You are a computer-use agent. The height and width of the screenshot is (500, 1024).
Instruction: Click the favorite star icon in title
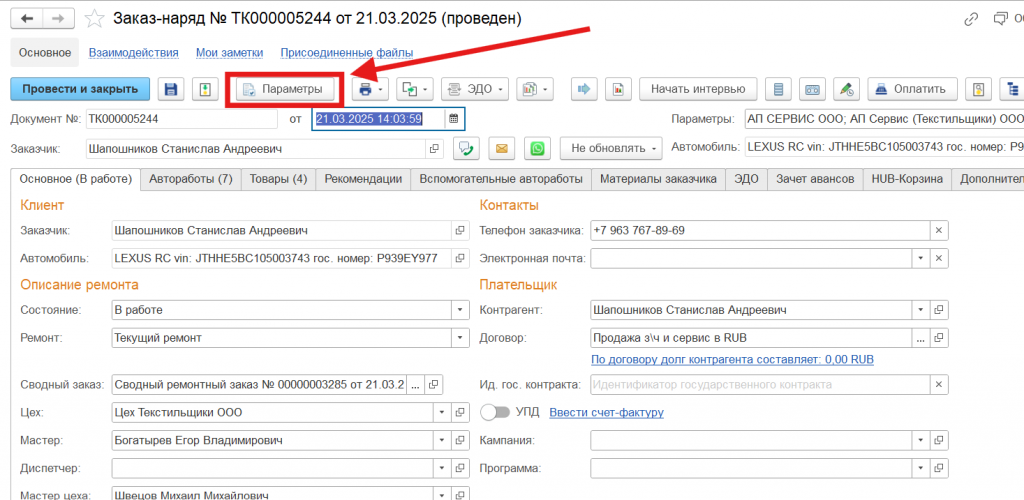pos(94,19)
